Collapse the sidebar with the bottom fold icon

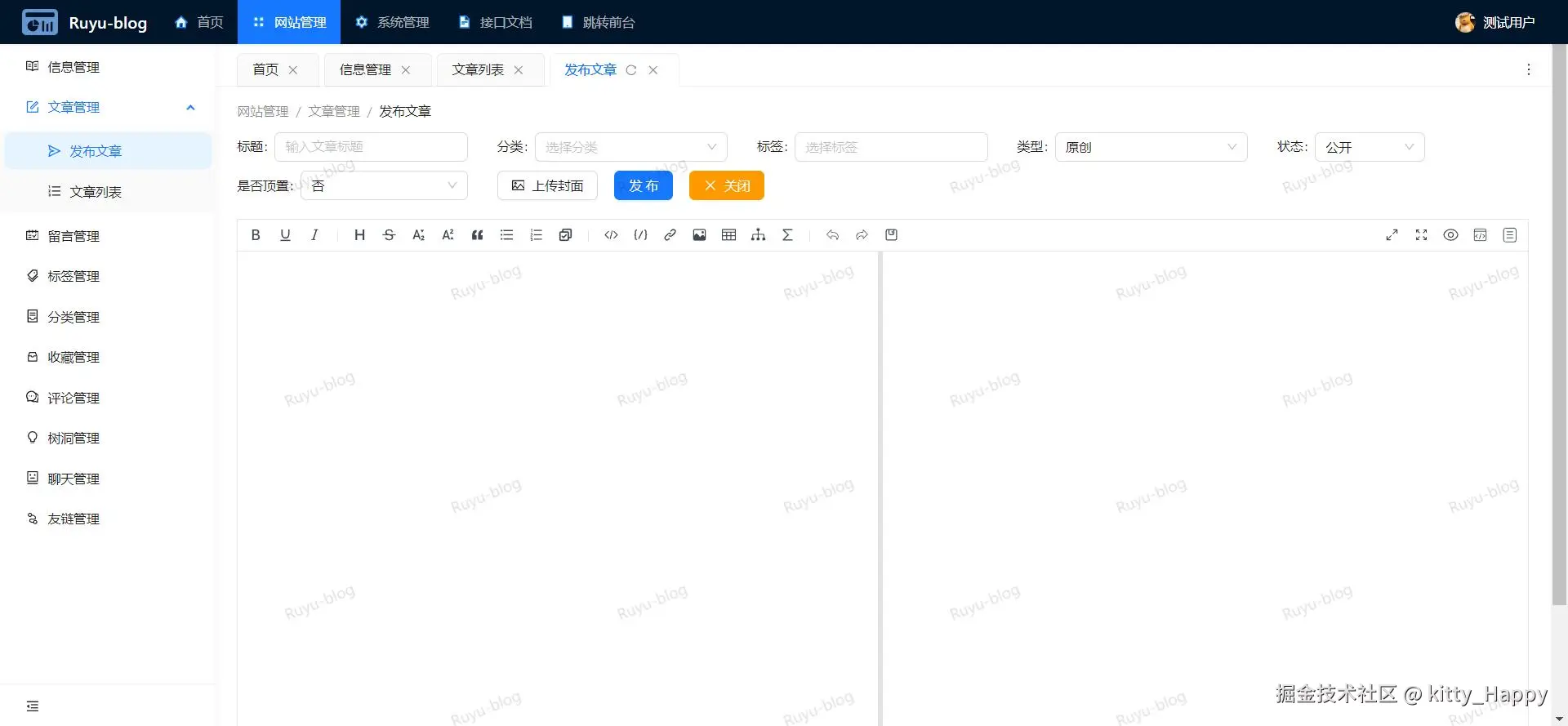(x=33, y=706)
